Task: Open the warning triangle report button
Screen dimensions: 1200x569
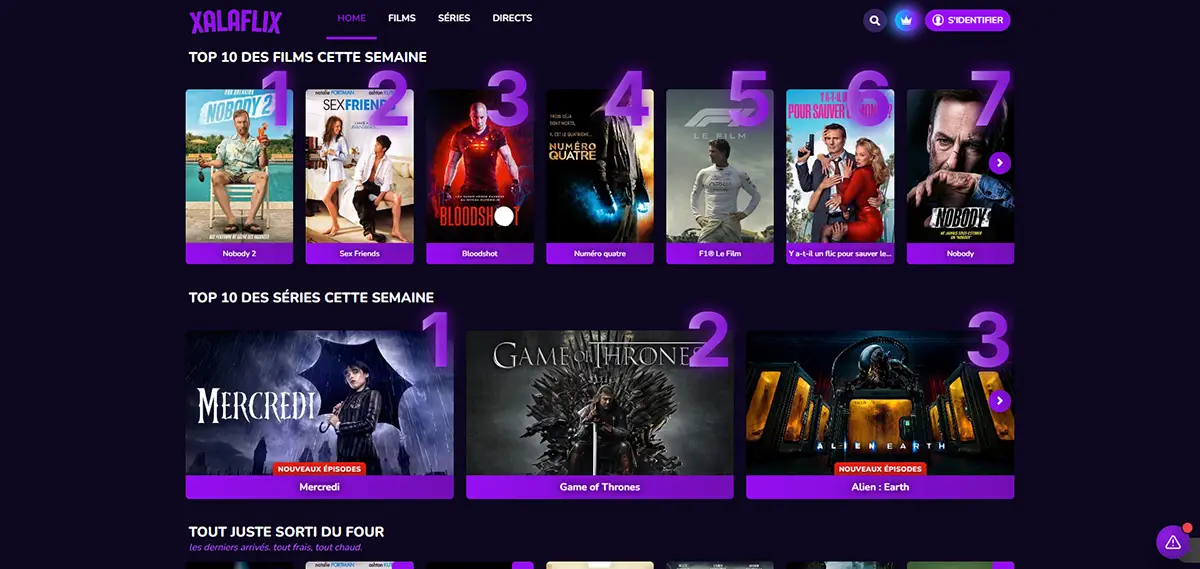Action: 1172,542
